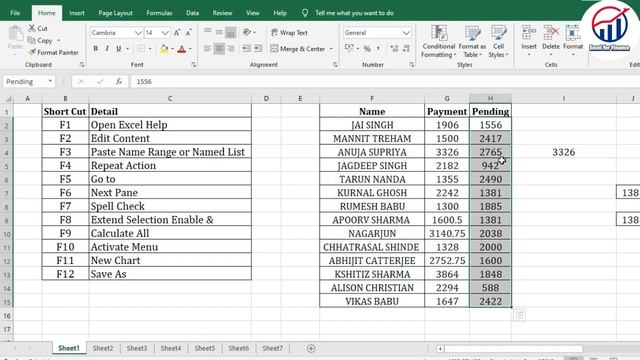Toggle Underline formatting
This screenshot has width=640, height=360.
tap(119, 49)
